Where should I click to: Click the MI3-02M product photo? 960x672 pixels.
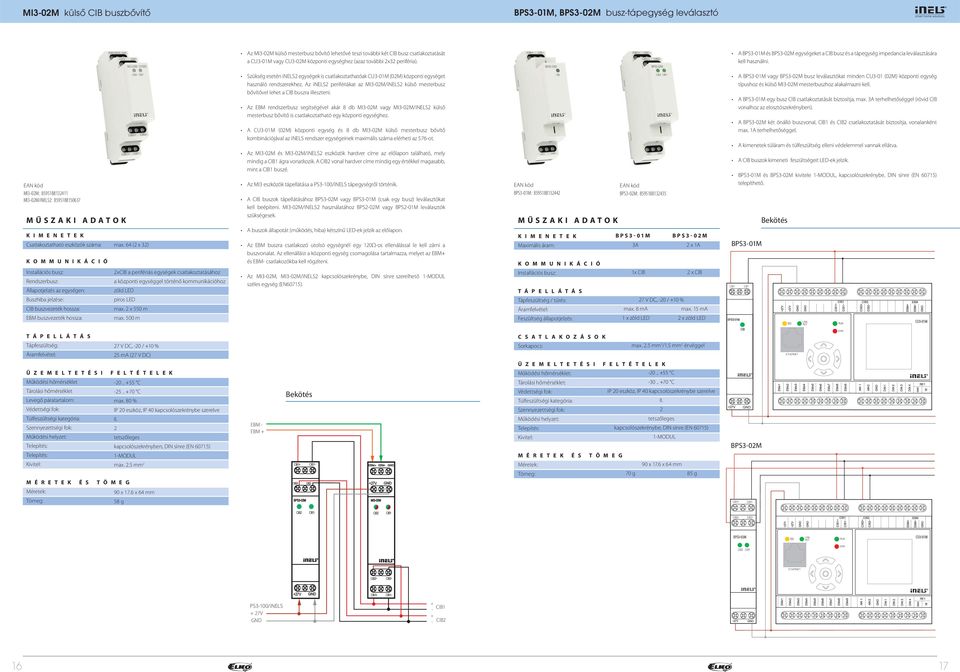point(125,108)
